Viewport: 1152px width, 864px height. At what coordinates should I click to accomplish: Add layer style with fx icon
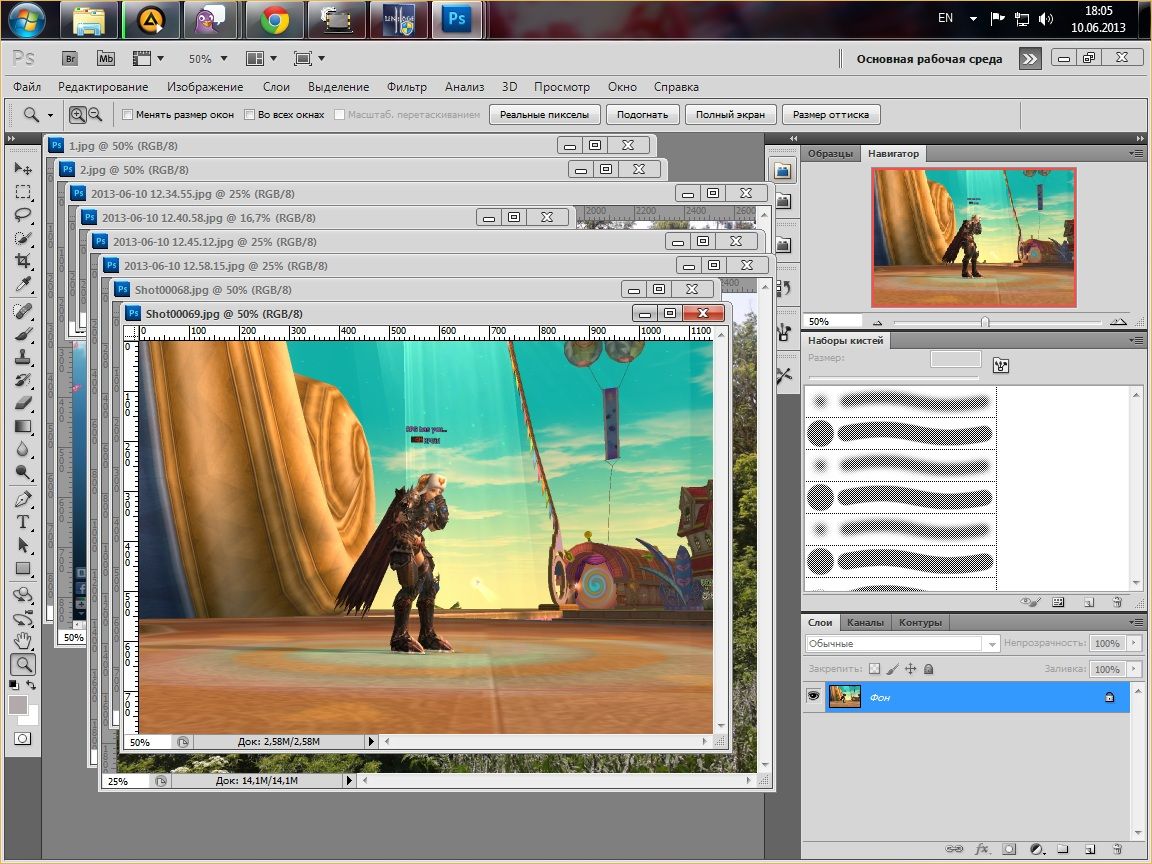pos(982,849)
